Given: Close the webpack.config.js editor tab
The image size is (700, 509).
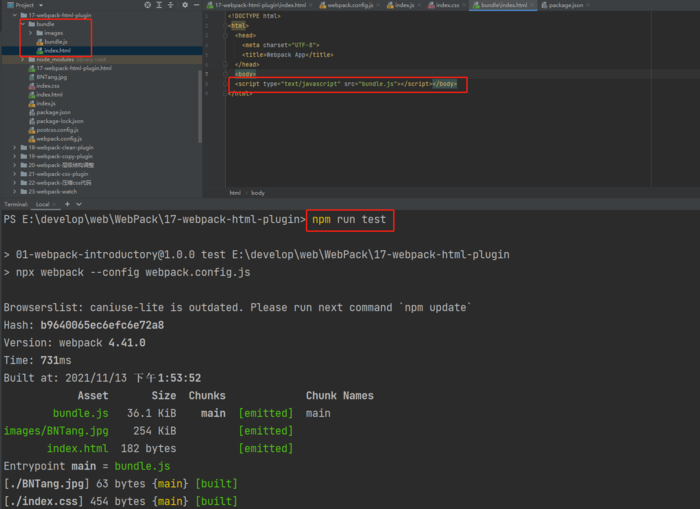Looking at the screenshot, I should (378, 5).
